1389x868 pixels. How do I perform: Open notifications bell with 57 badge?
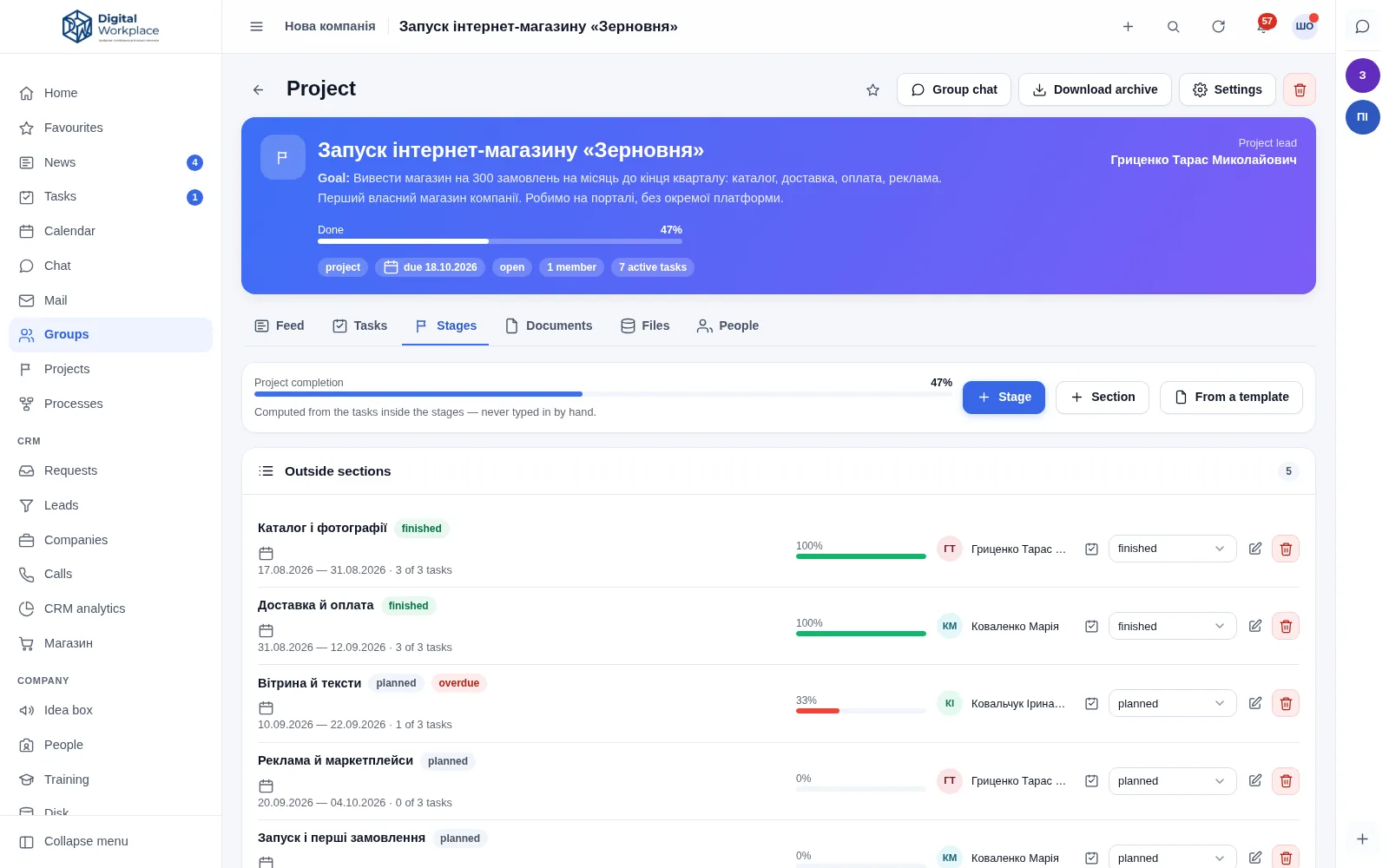point(1263,26)
